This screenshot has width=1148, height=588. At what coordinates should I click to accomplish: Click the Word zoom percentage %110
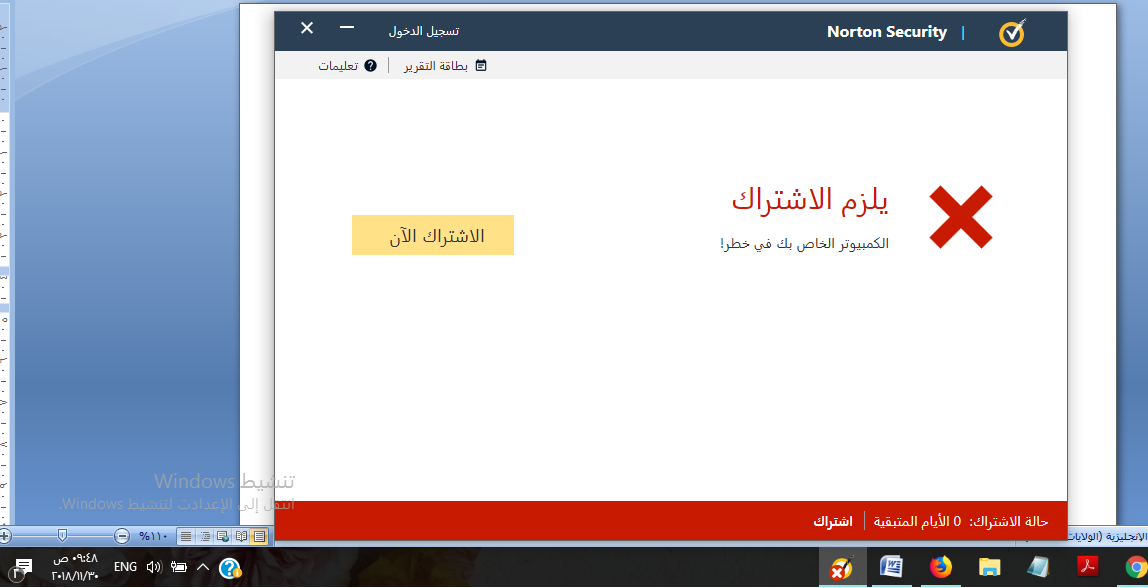(154, 536)
